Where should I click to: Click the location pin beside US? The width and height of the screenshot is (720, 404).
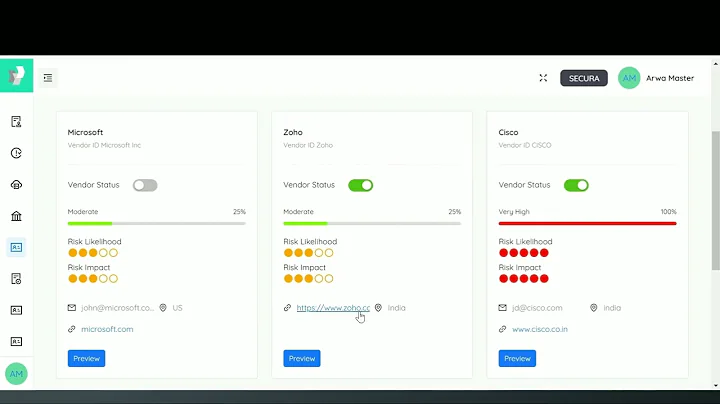(x=163, y=308)
